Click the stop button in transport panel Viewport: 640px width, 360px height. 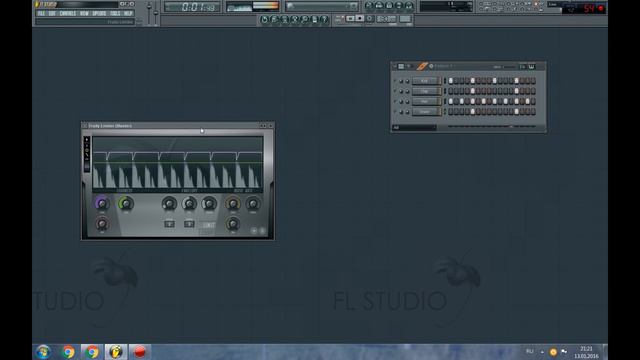[360, 18]
